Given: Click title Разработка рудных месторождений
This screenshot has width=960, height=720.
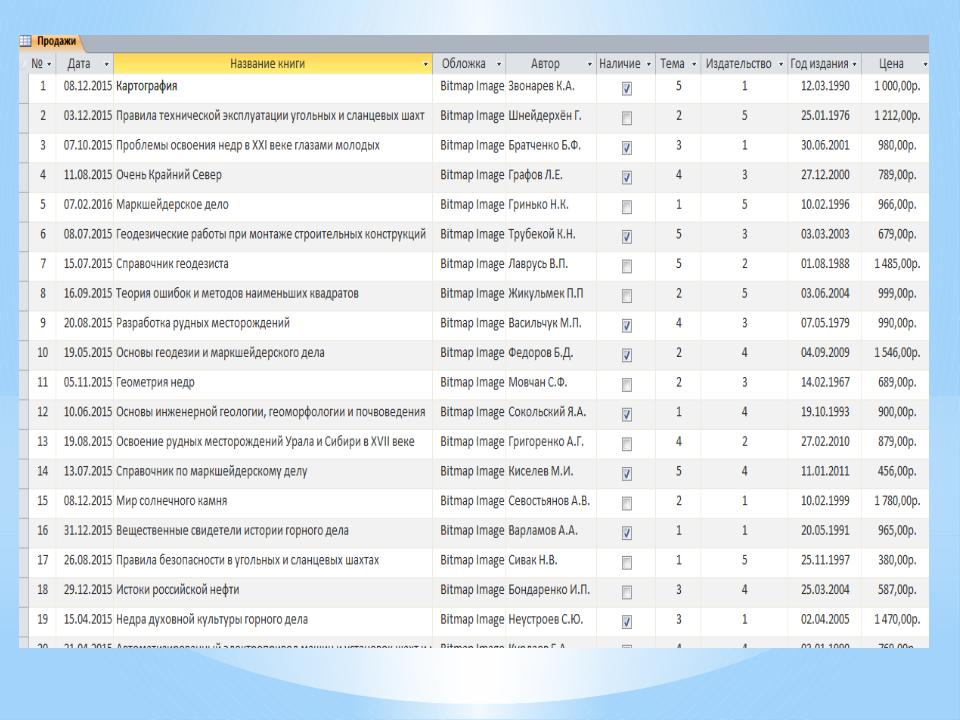Looking at the screenshot, I should click(203, 323).
